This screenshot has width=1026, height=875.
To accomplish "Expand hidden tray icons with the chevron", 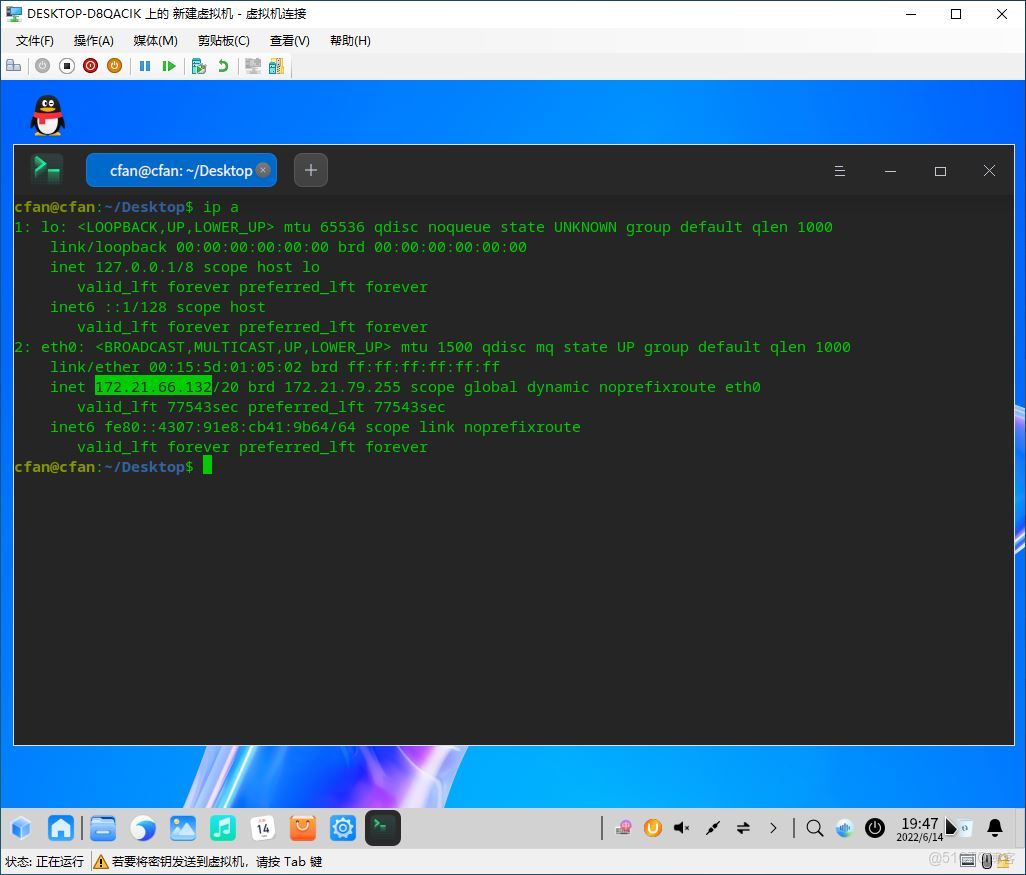I will click(x=774, y=828).
